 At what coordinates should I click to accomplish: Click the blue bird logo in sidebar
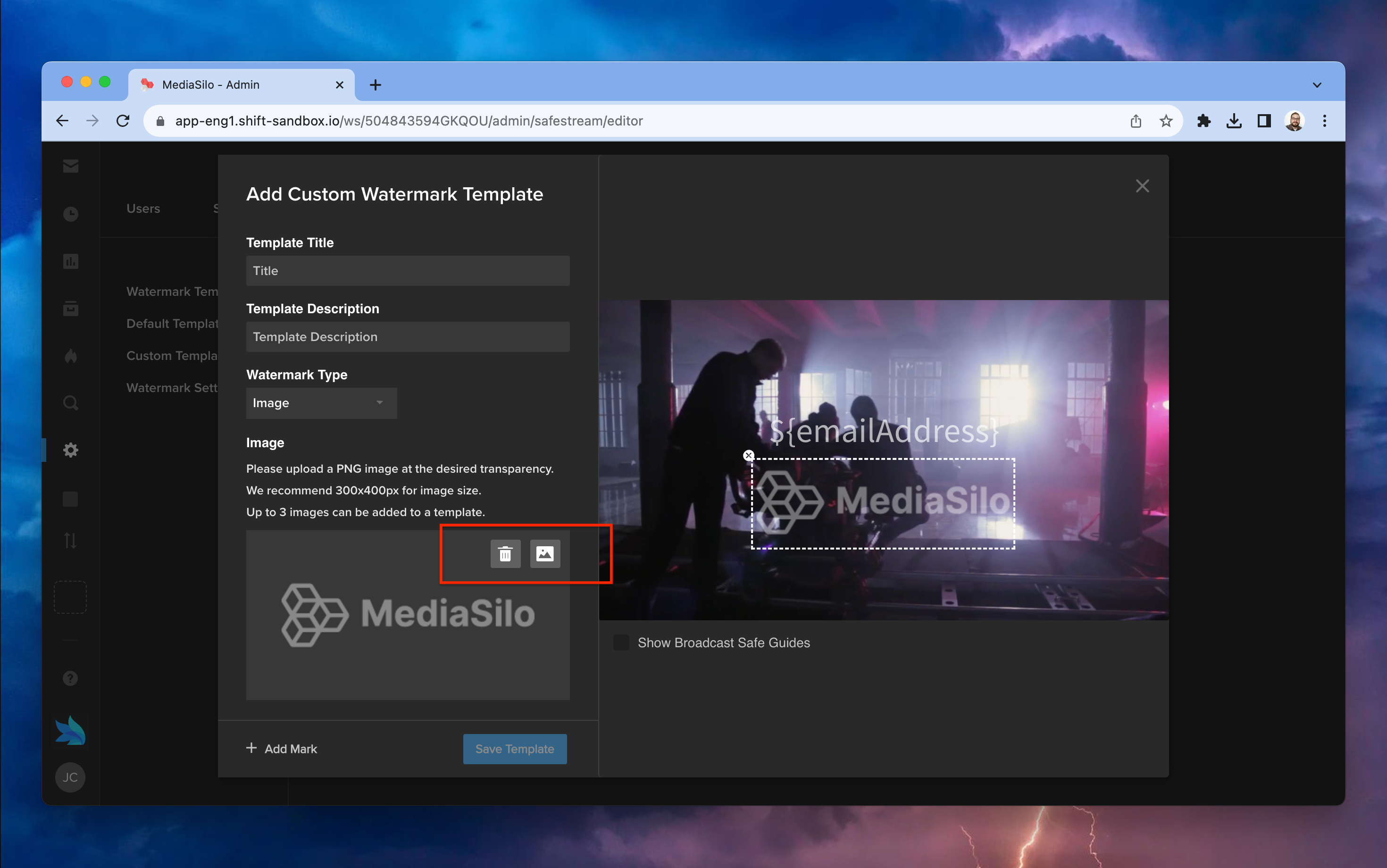tap(71, 730)
